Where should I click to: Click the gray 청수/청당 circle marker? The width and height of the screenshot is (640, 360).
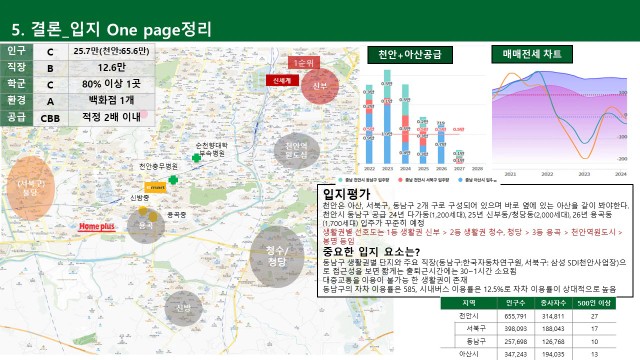point(277,257)
